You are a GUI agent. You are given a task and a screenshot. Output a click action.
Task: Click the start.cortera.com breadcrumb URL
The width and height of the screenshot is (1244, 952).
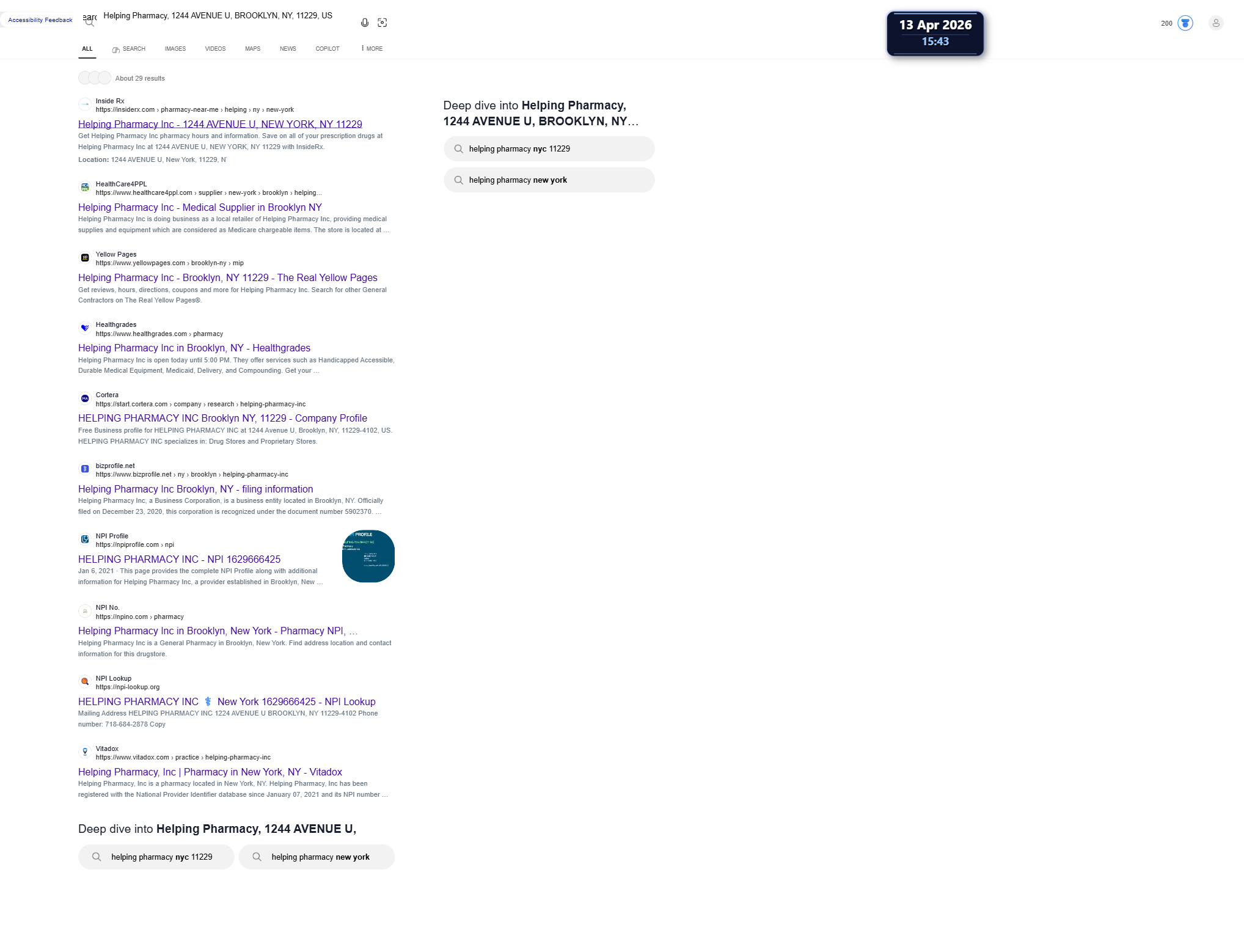pos(201,405)
